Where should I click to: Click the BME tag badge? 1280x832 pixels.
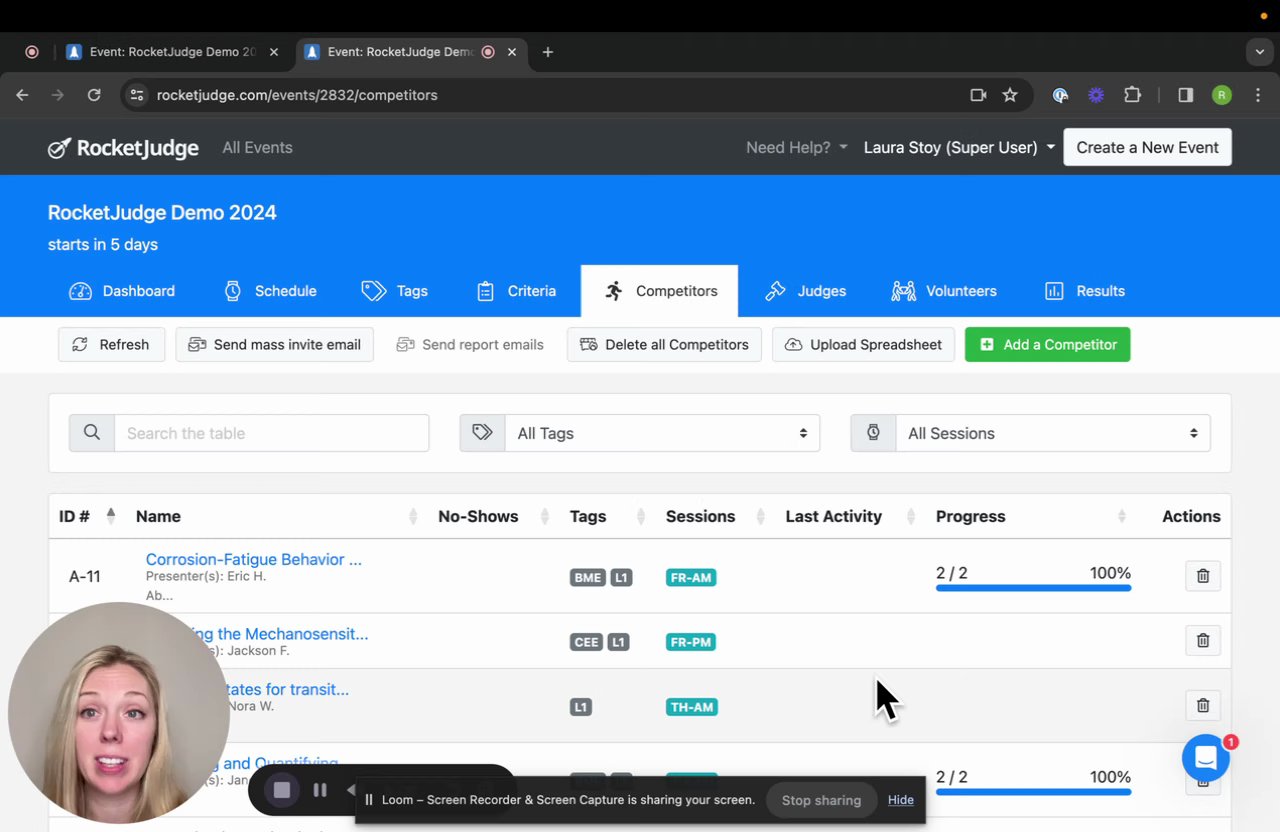click(588, 578)
